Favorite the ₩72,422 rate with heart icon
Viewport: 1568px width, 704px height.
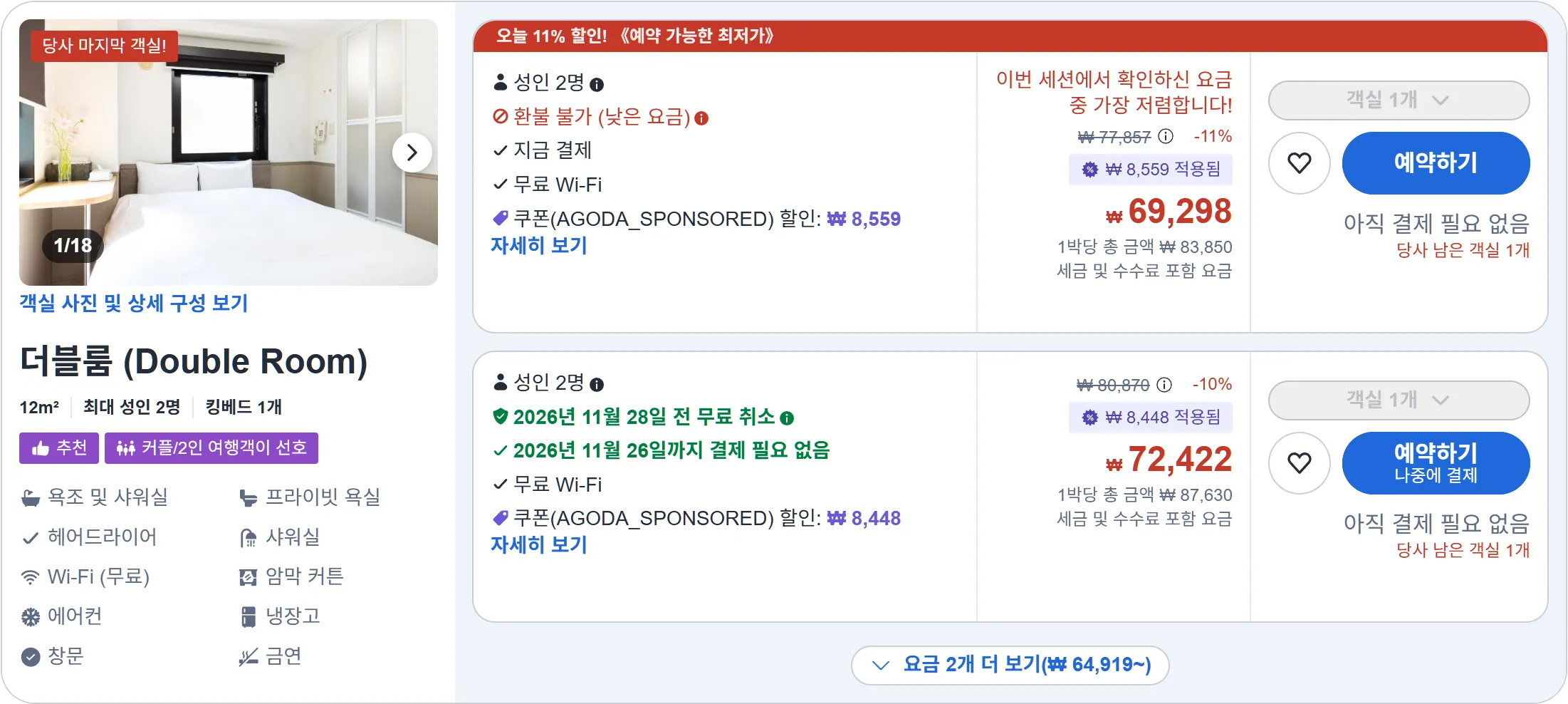coord(1300,463)
